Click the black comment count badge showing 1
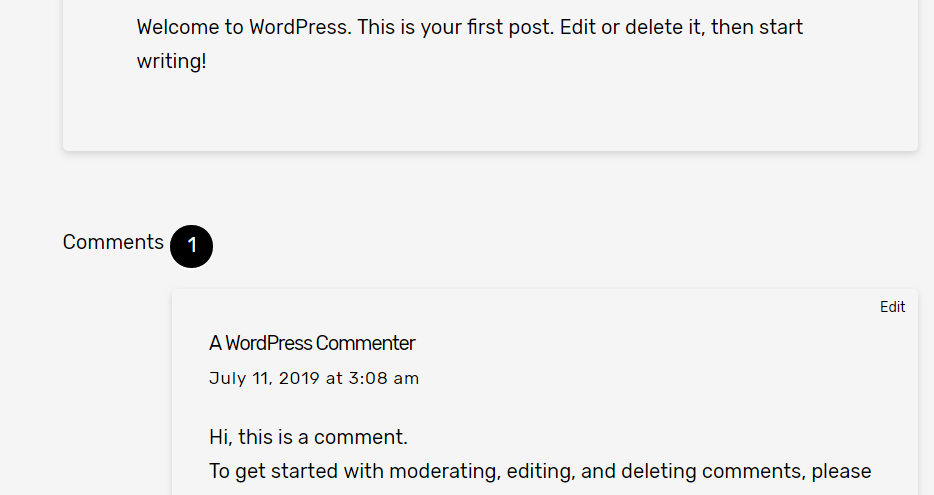 pyautogui.click(x=191, y=246)
